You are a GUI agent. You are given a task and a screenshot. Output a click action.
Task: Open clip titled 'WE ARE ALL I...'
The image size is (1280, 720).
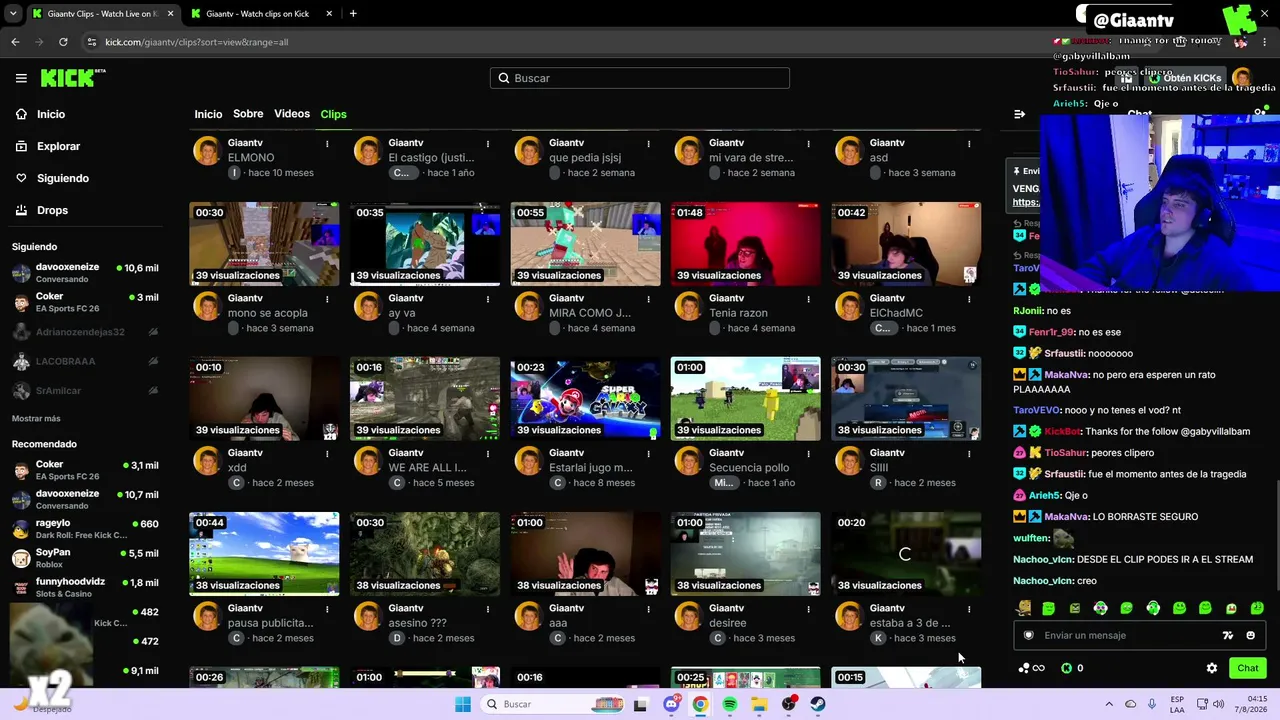427,468
